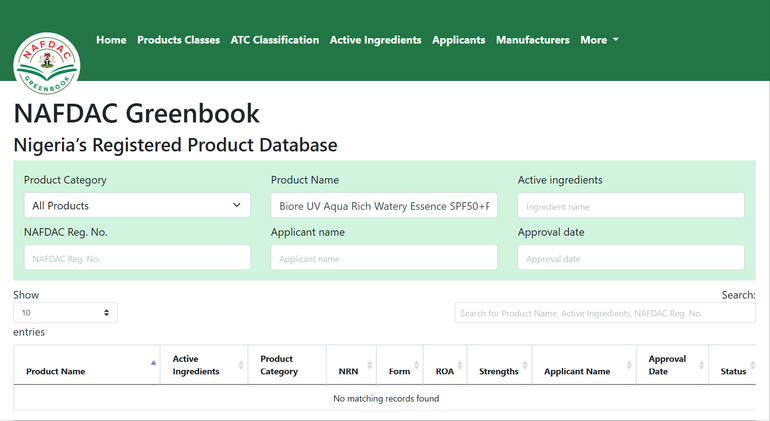Sort table by ROA column
770x421 pixels.
(445, 365)
